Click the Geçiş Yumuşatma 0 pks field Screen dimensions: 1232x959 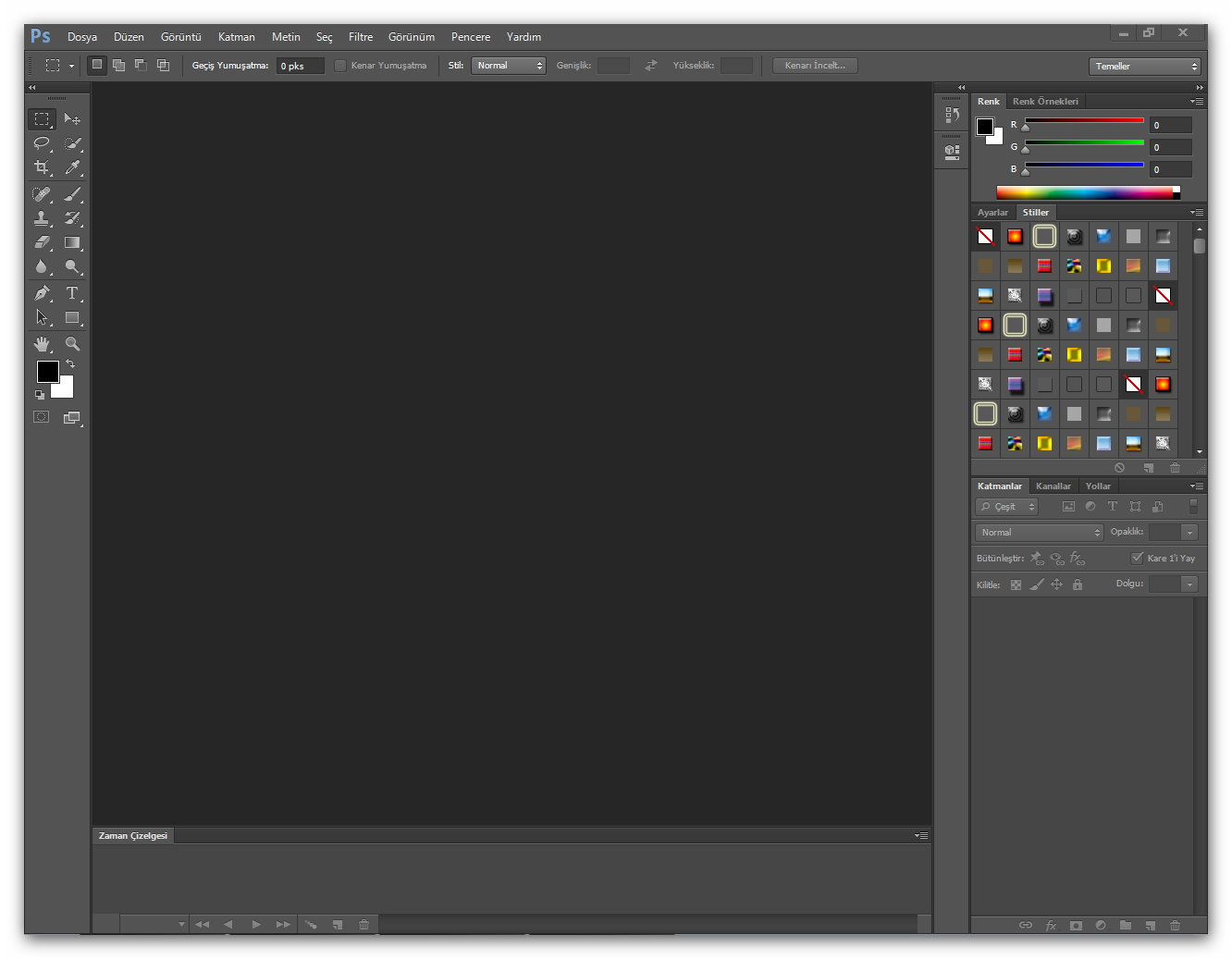(300, 66)
